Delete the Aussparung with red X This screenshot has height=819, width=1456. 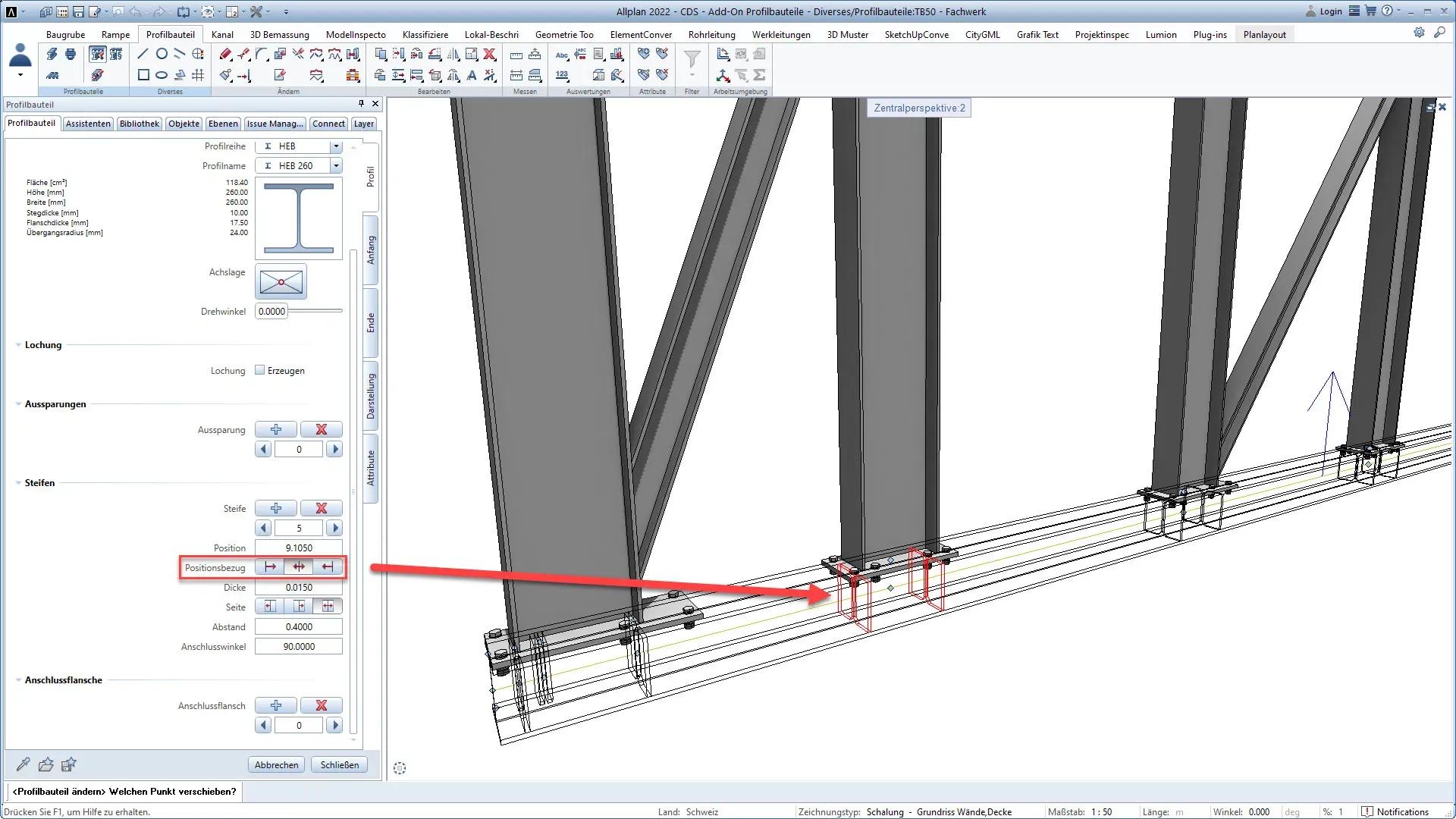coord(321,429)
